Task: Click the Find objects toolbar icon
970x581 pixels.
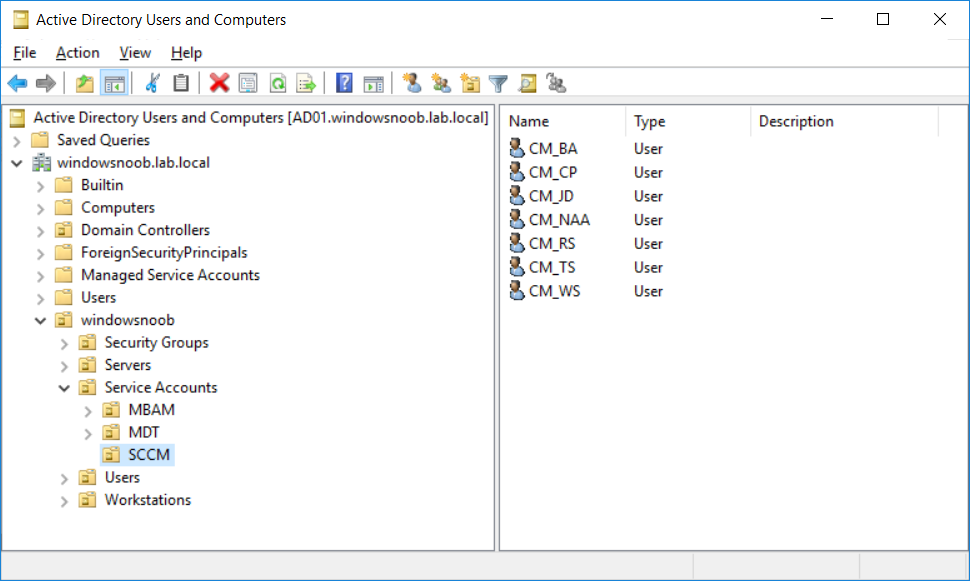Action: coord(527,83)
